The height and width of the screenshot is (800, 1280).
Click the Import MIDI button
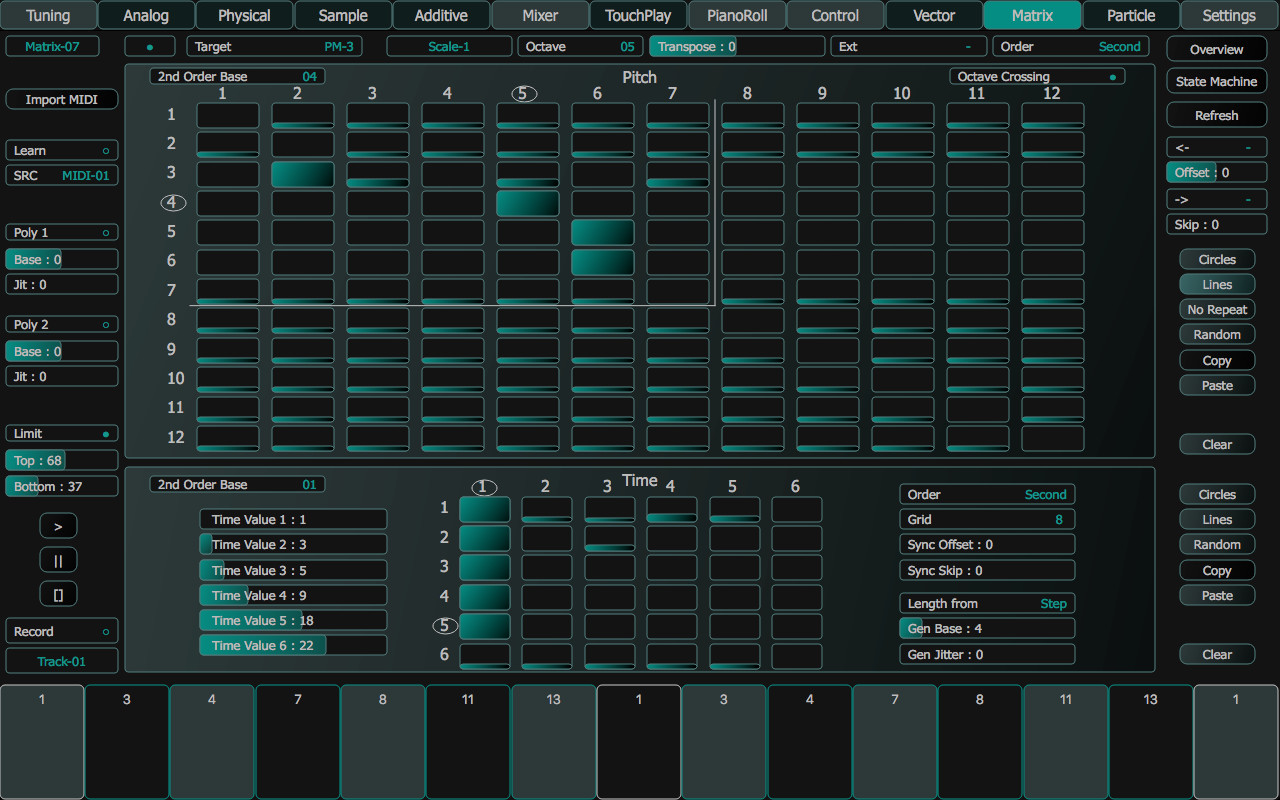coord(61,99)
